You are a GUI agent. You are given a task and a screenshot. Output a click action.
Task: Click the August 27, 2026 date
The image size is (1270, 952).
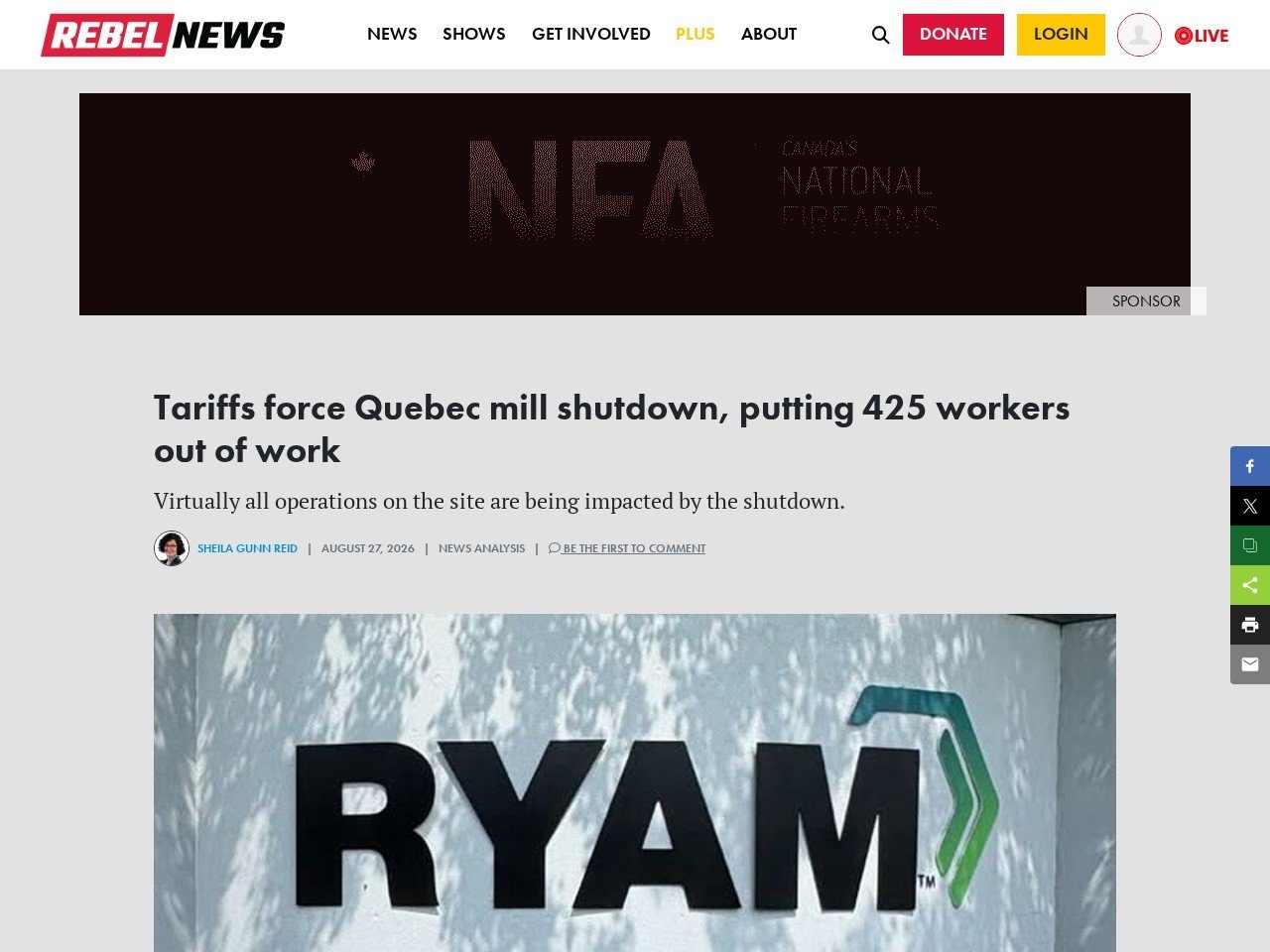pos(368,548)
